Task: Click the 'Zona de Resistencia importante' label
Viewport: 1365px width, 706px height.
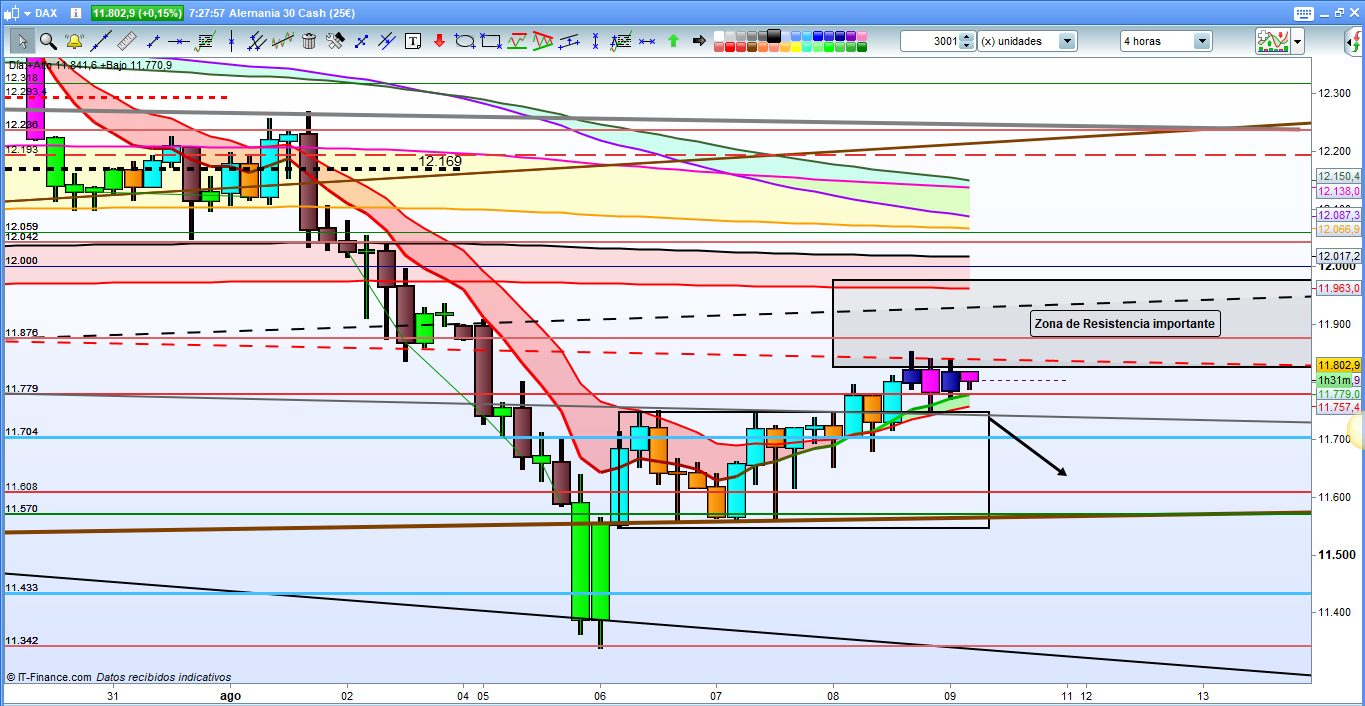Action: [x=1124, y=324]
